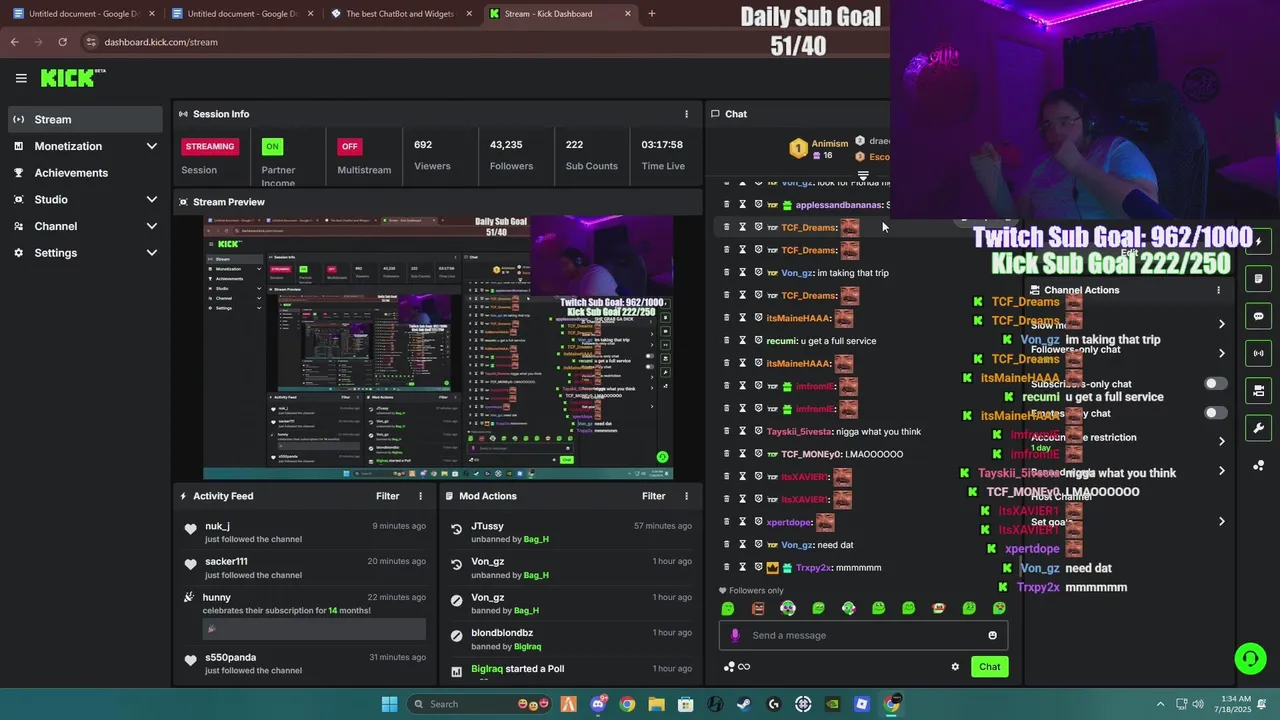The width and height of the screenshot is (1280, 720).
Task: Open Steam from taskbar
Action: pos(744,704)
